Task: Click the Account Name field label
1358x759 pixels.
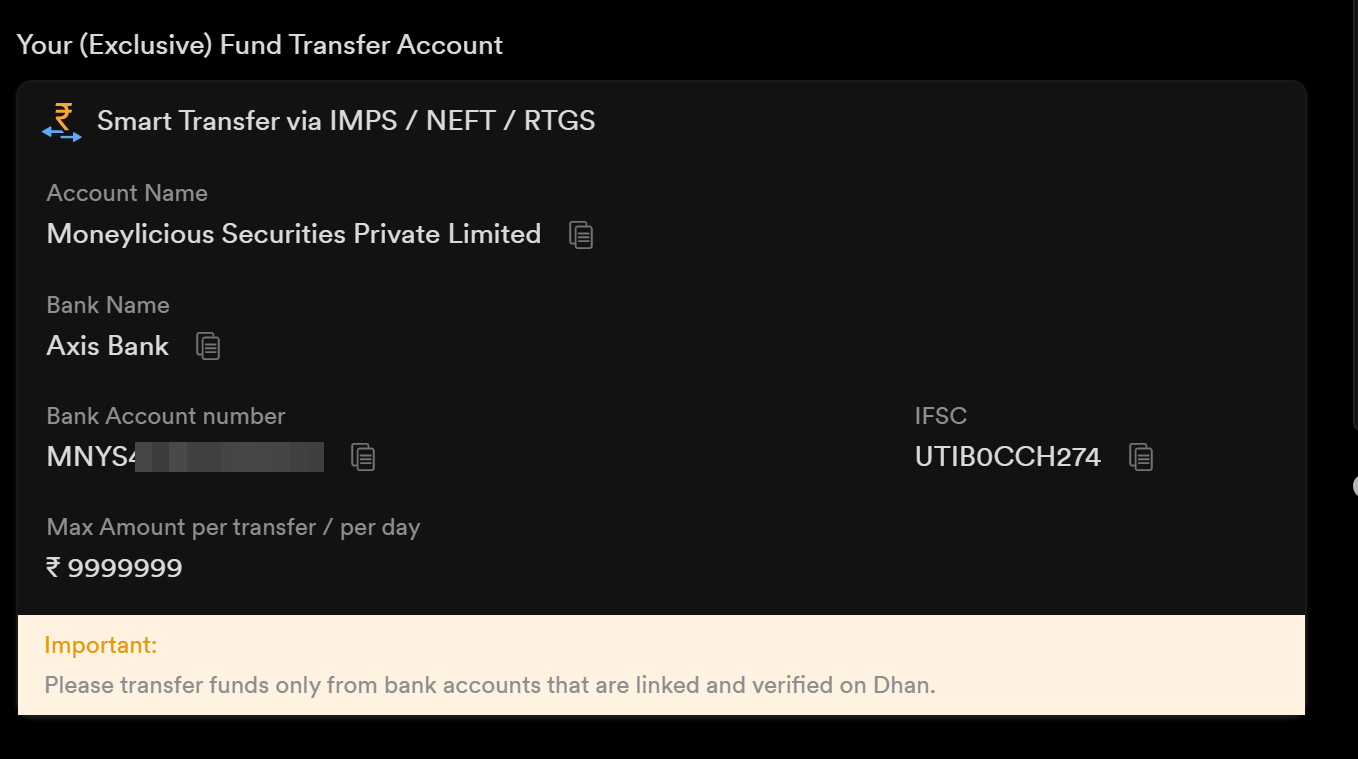Action: 127,193
